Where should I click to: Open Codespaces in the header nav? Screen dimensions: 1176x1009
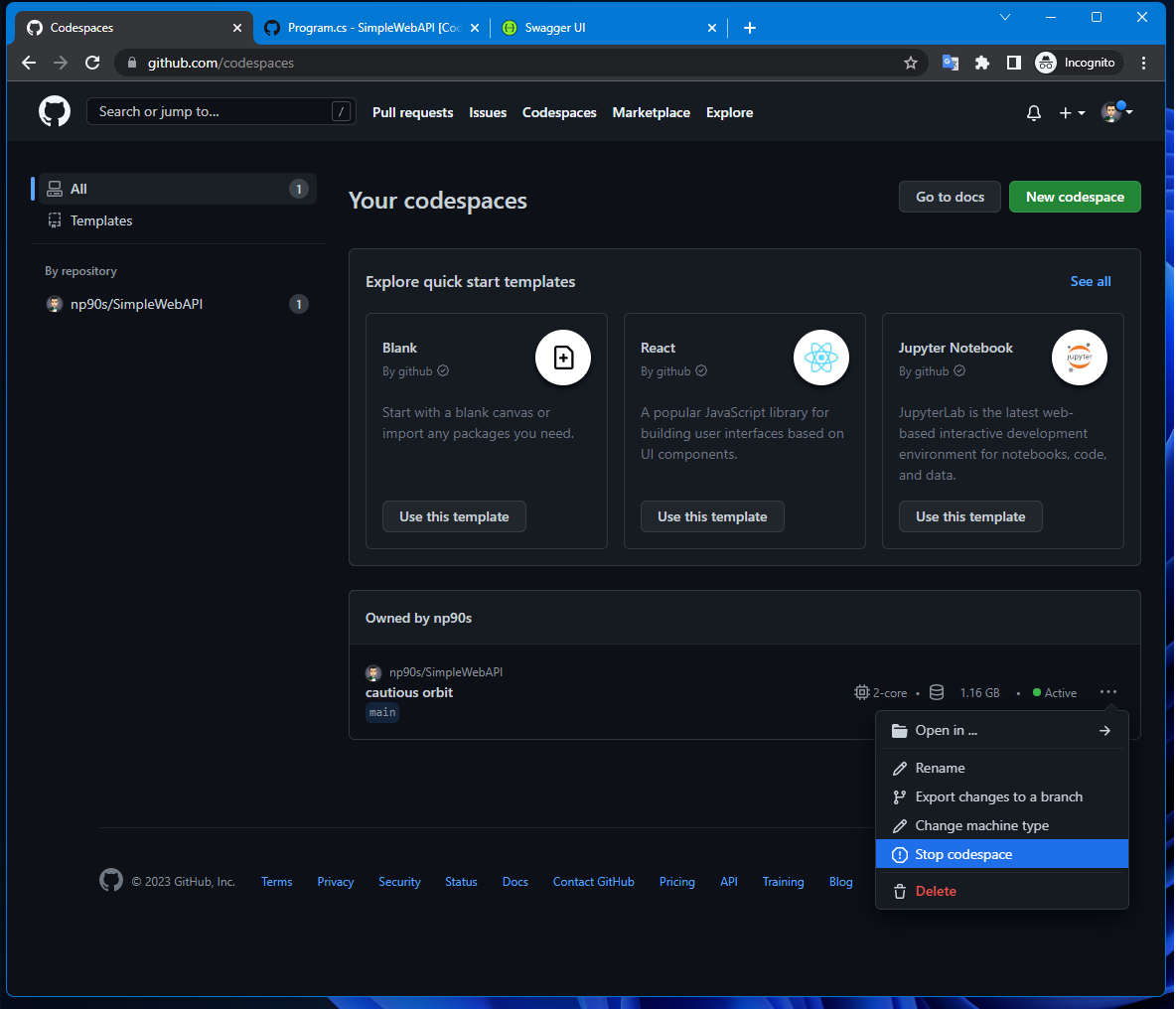click(x=559, y=112)
